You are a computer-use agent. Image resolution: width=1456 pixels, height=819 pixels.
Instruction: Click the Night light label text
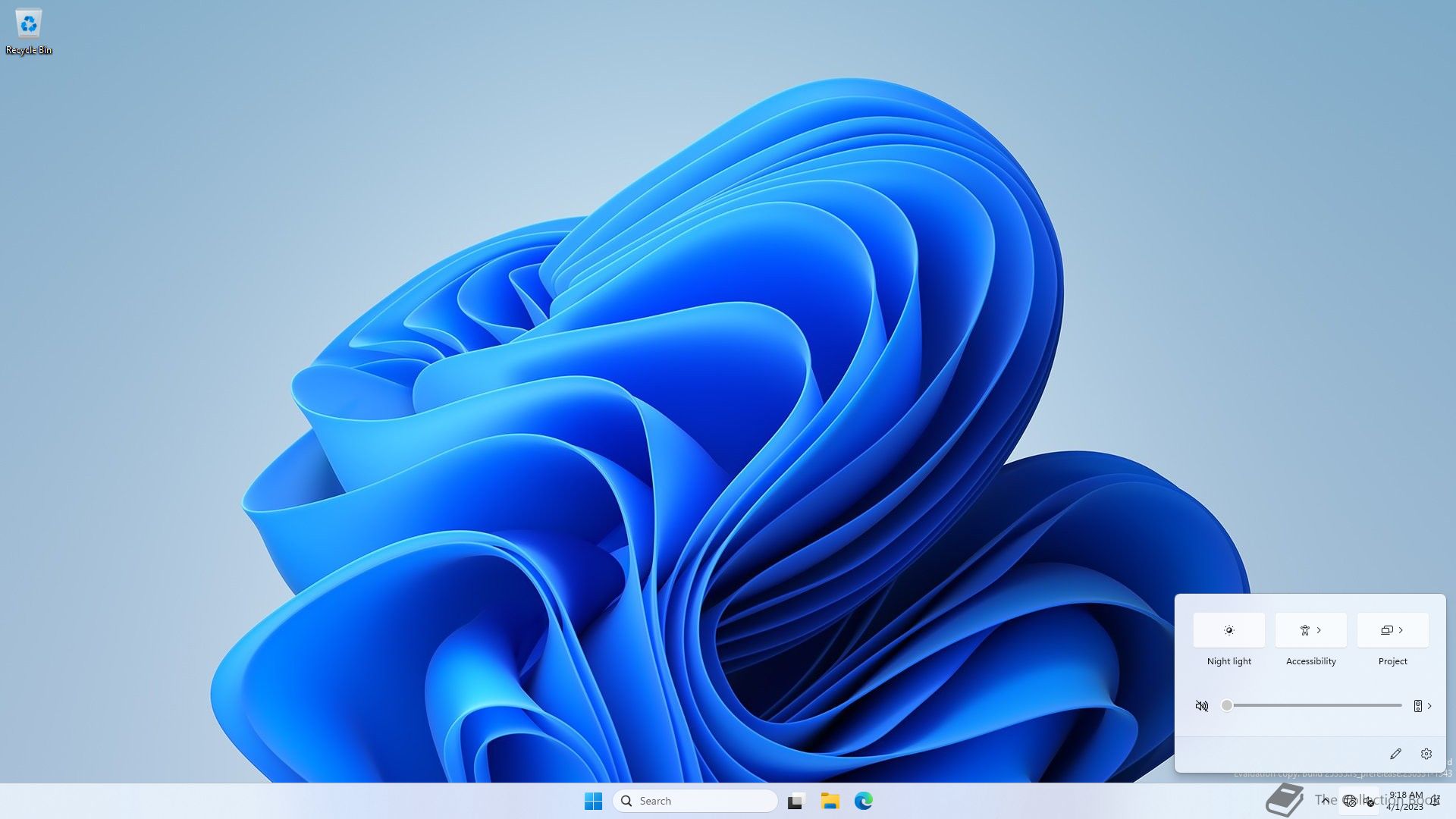pyautogui.click(x=1228, y=661)
